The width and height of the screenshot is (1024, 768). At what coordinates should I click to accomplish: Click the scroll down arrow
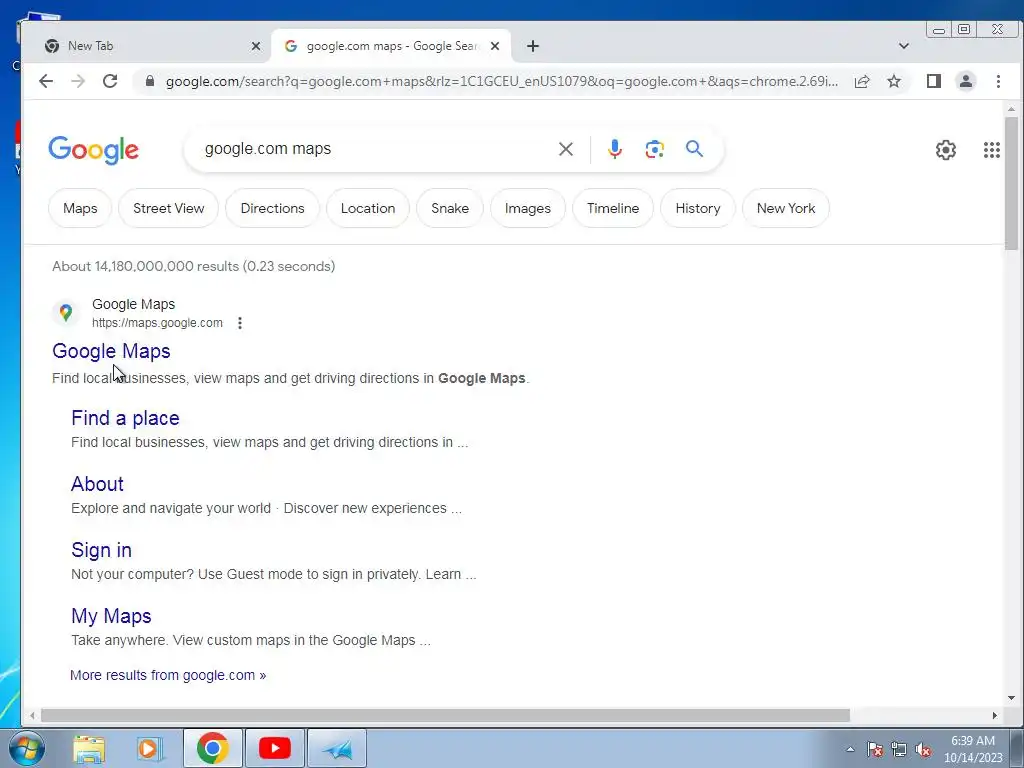[1011, 697]
